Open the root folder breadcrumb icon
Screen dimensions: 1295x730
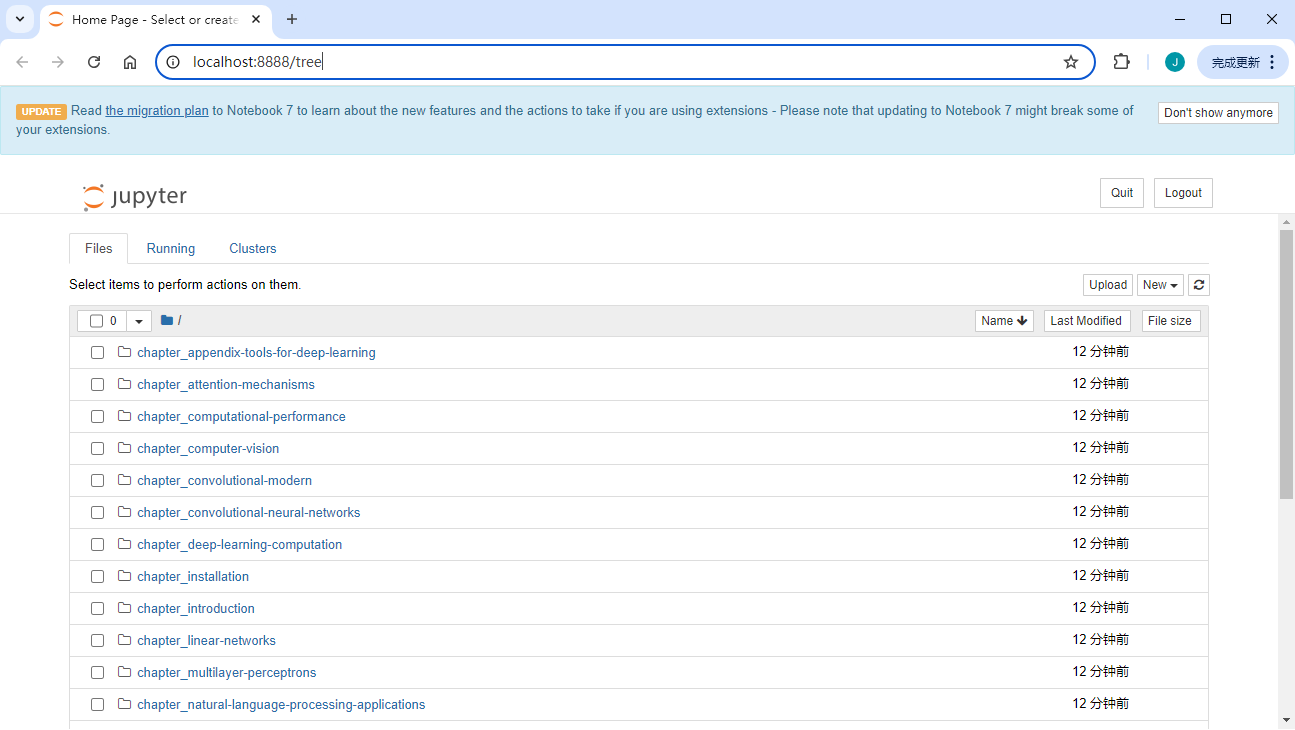(167, 321)
